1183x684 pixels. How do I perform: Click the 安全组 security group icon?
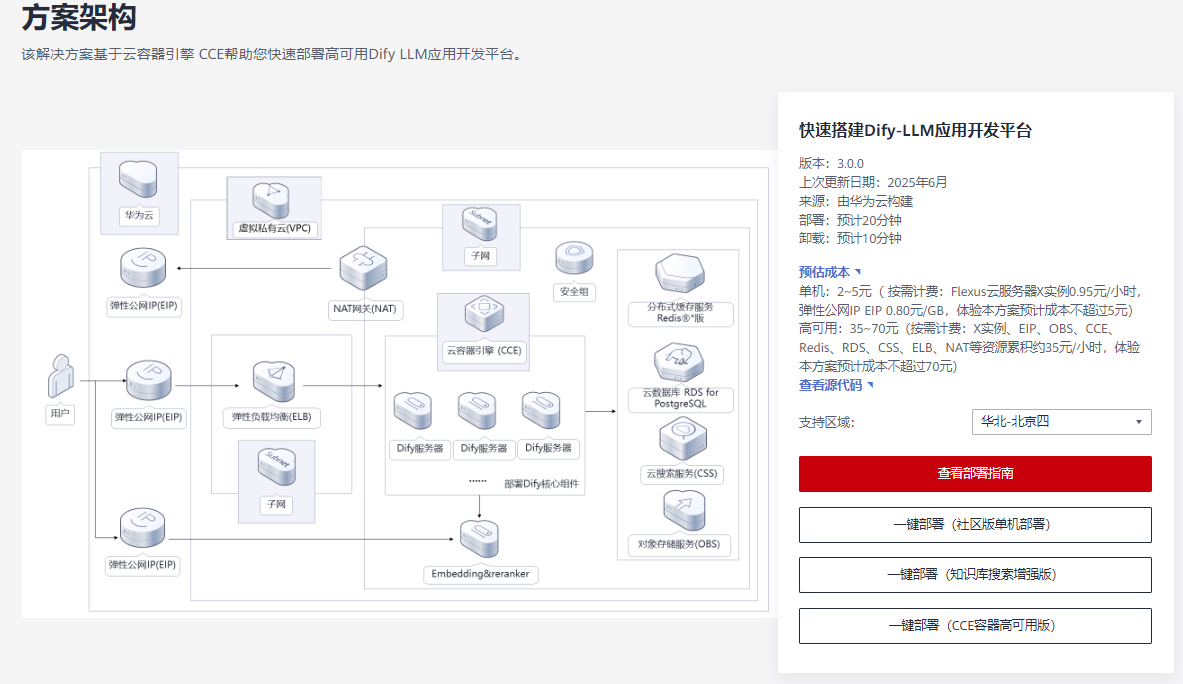[574, 258]
